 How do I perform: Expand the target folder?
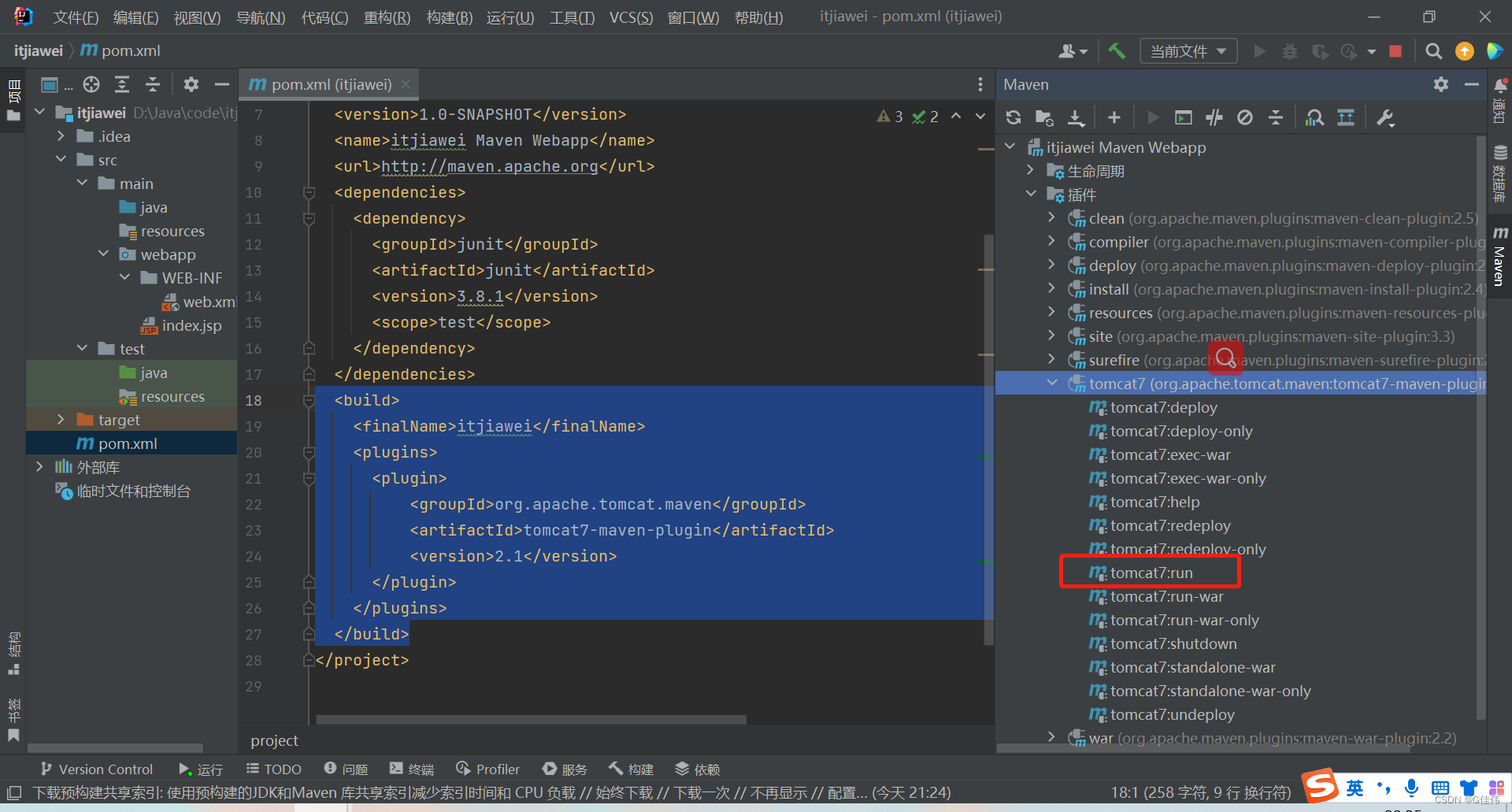coord(61,420)
